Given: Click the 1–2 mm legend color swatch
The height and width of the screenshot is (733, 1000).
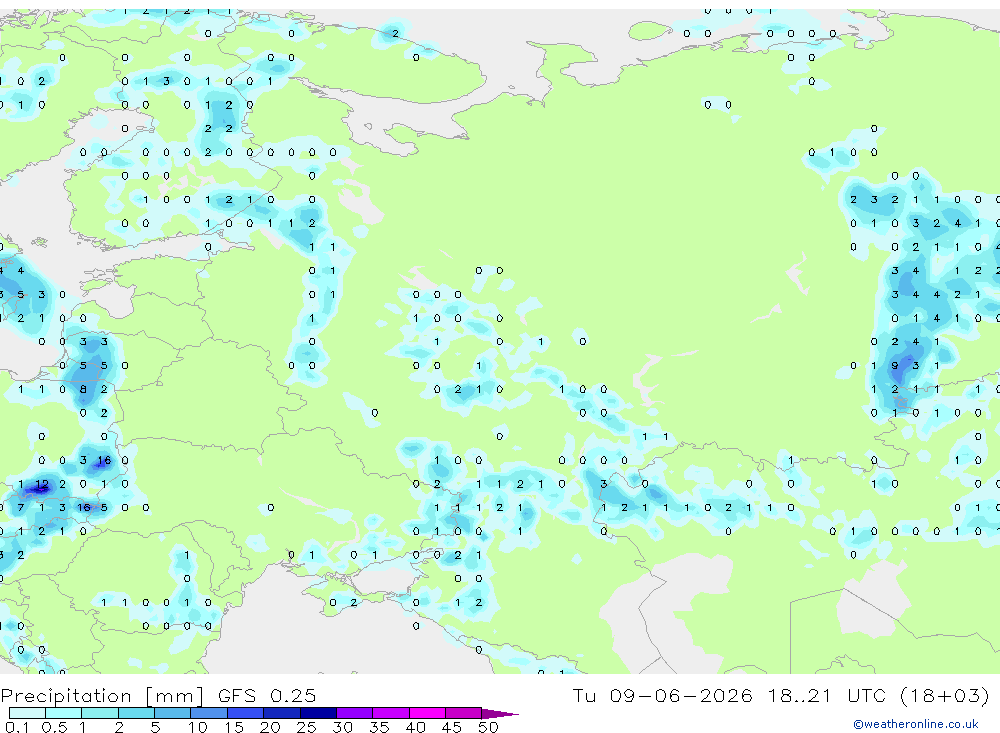Looking at the screenshot, I should (100, 713).
